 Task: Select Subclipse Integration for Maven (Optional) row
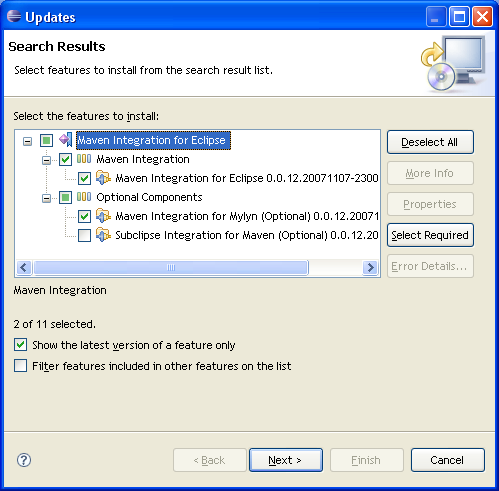point(247,235)
